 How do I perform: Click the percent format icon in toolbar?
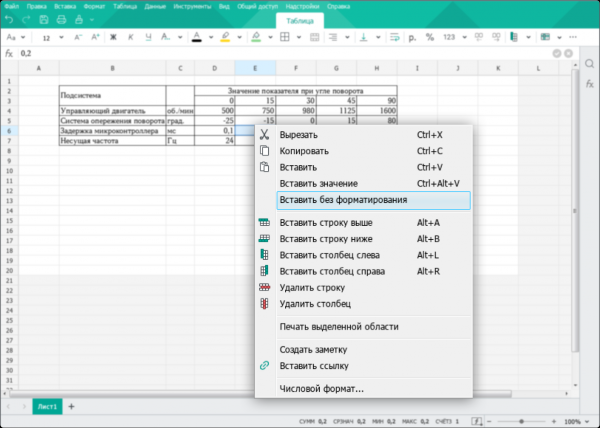tap(430, 37)
